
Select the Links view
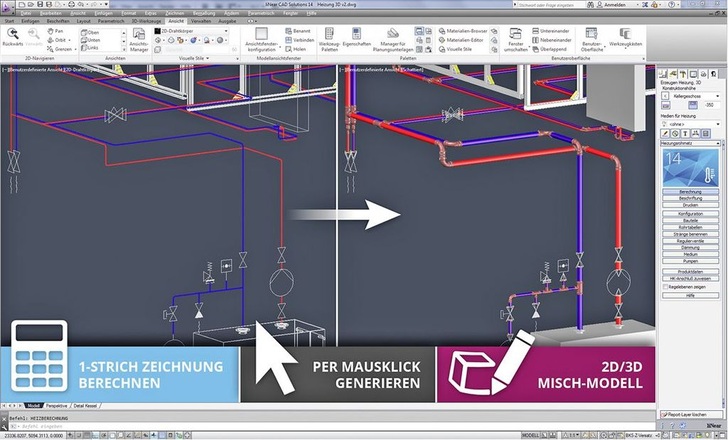pyautogui.click(x=90, y=47)
